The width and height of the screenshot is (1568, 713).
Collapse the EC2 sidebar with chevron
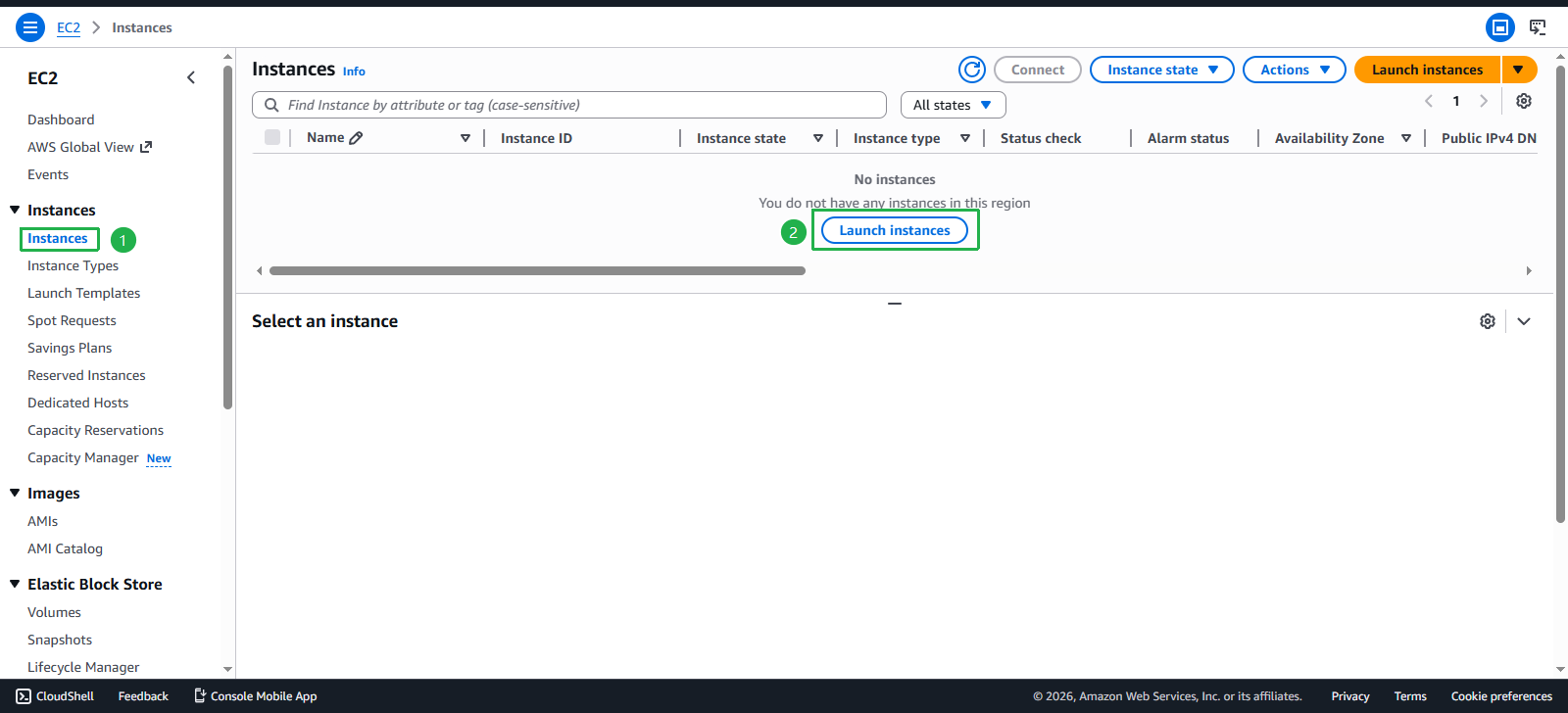(191, 77)
